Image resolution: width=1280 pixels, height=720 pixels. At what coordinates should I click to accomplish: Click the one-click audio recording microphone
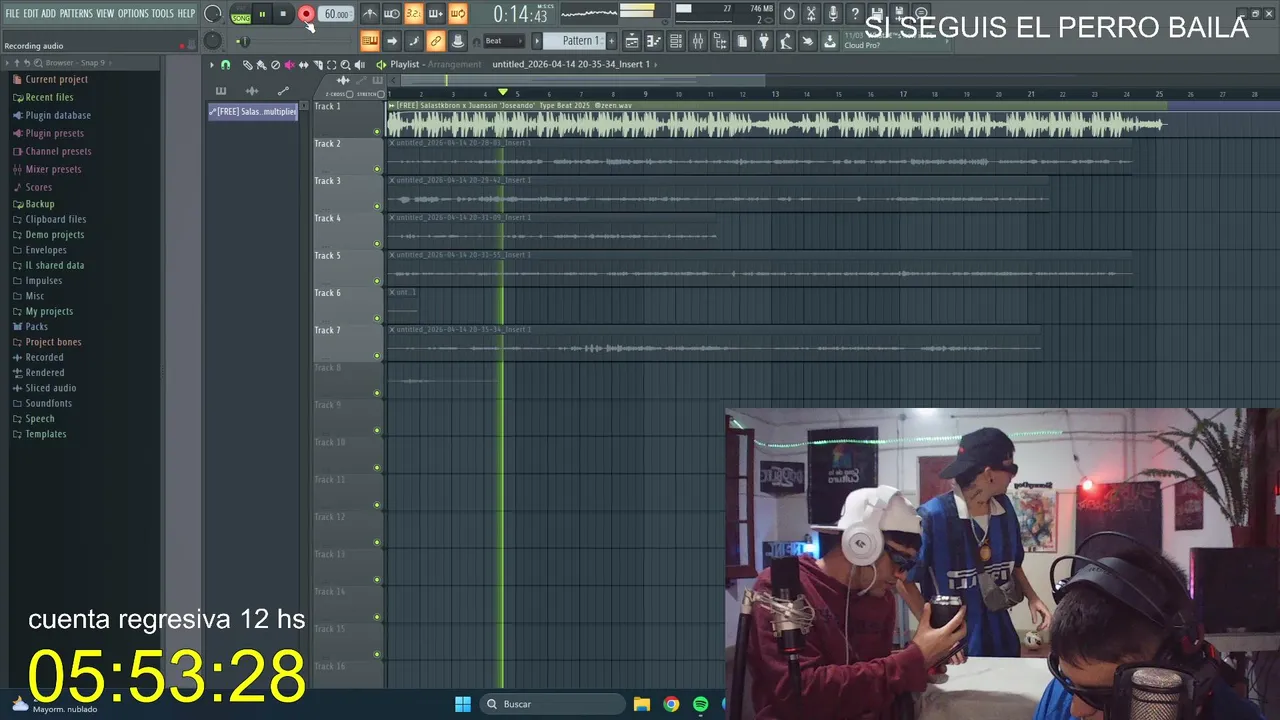[x=833, y=14]
